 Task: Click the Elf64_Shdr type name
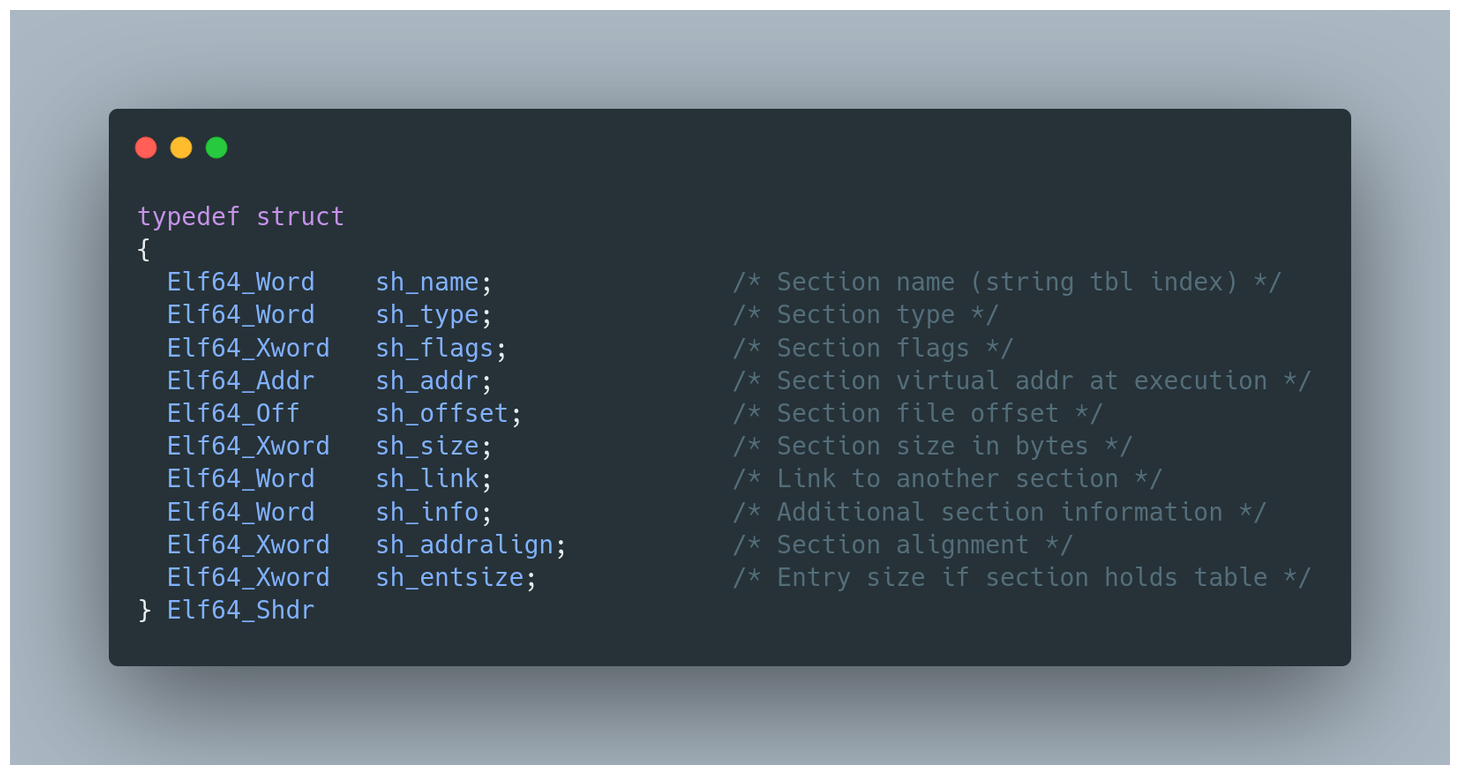(x=241, y=610)
